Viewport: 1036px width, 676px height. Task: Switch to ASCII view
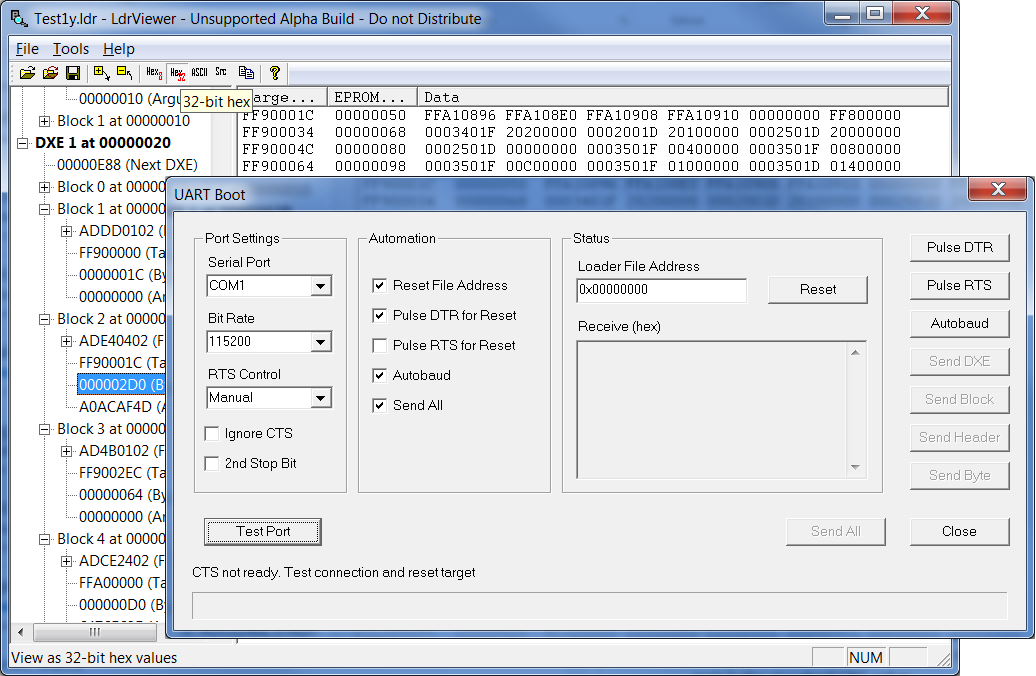[200, 73]
